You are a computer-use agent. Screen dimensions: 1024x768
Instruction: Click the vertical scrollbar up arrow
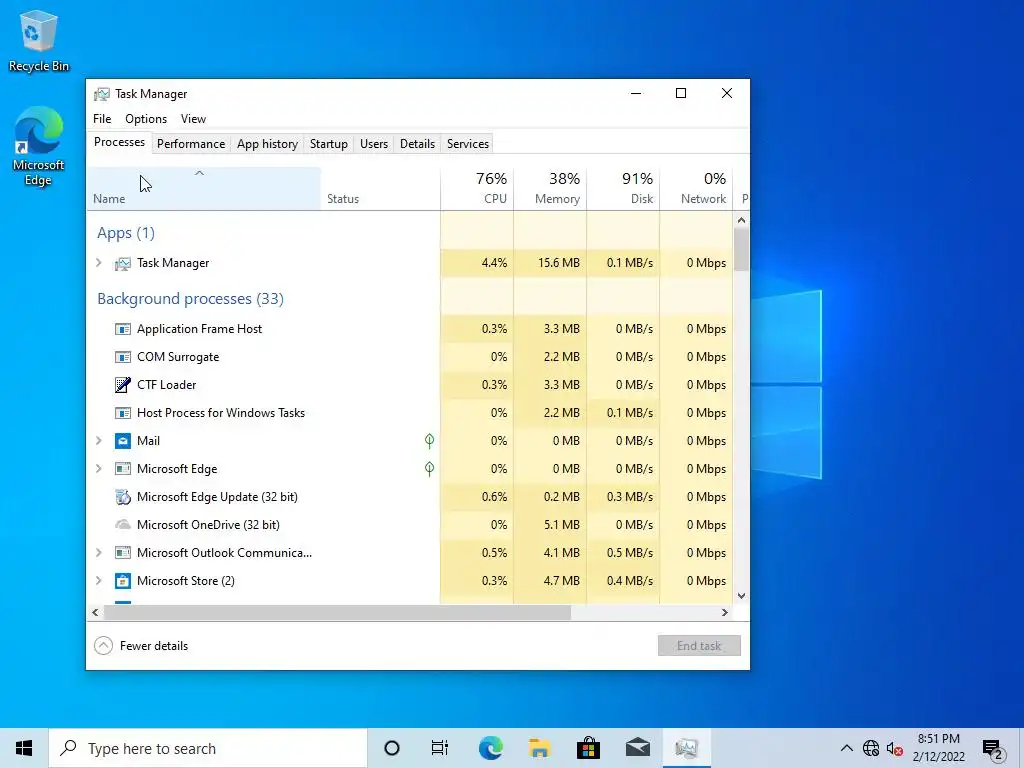click(741, 220)
